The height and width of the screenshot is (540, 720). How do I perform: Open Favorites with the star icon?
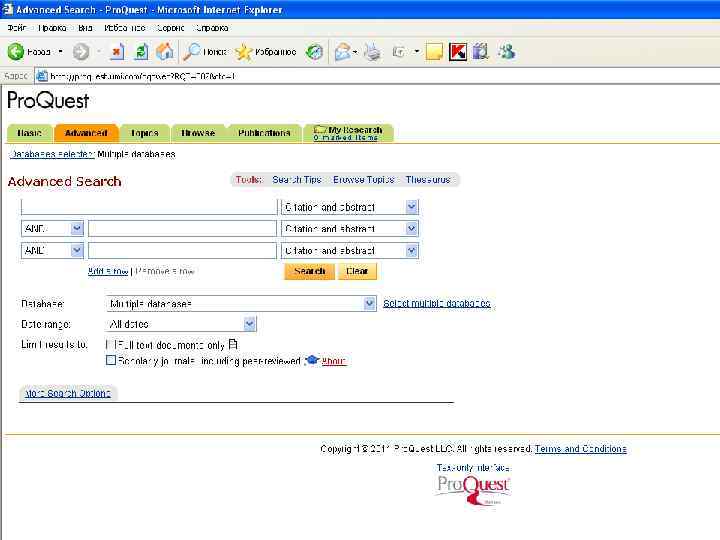[243, 52]
